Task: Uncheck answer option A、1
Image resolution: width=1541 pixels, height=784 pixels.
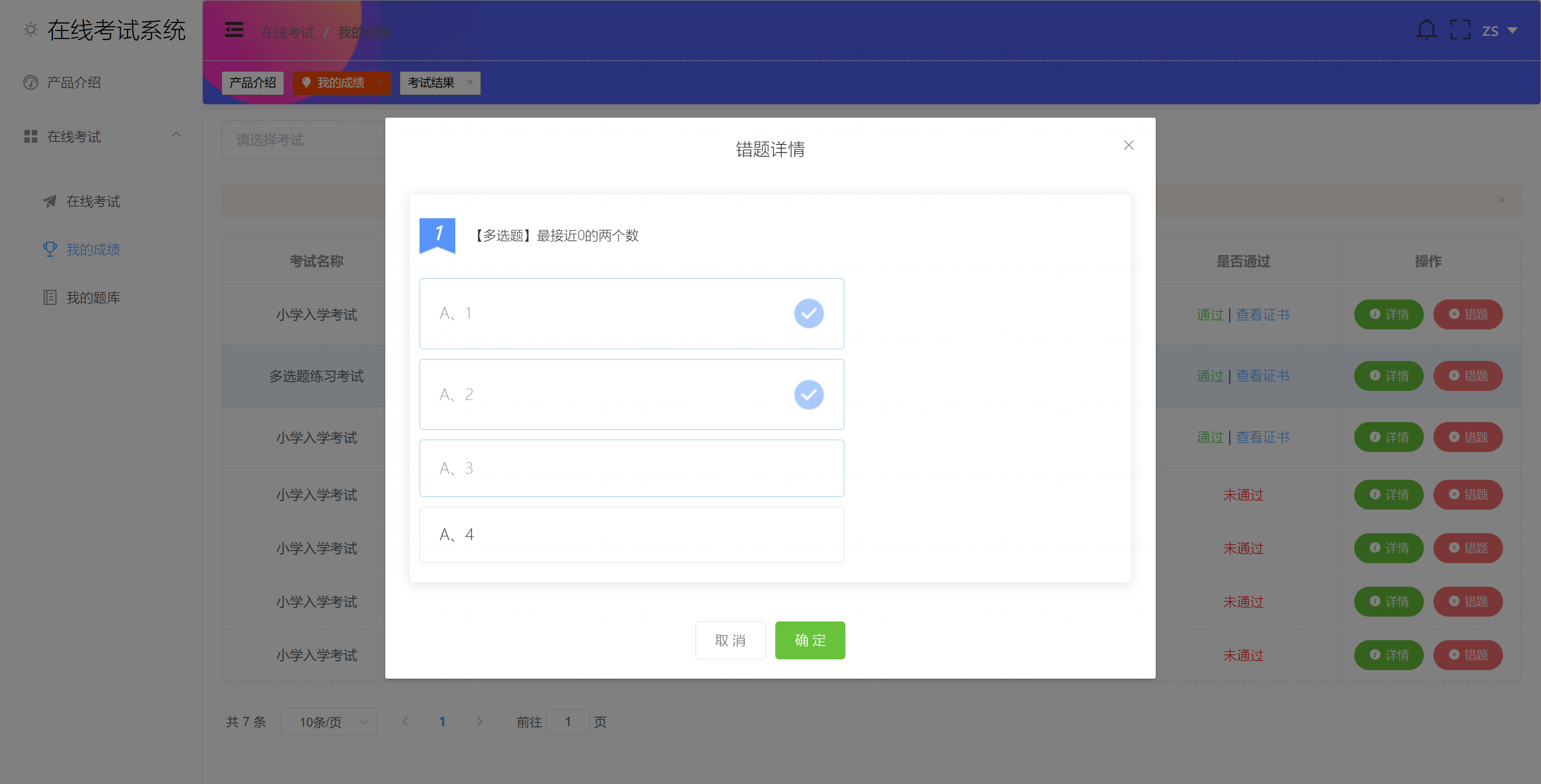Action: tap(631, 313)
